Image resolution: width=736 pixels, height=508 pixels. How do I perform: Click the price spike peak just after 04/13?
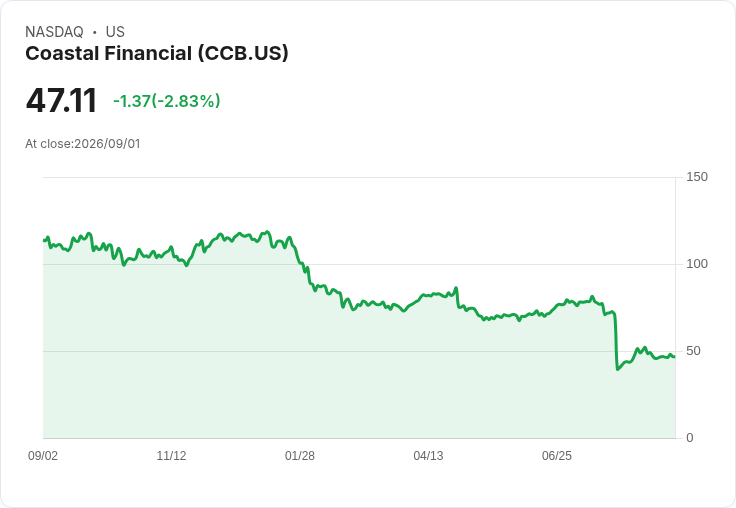point(456,288)
